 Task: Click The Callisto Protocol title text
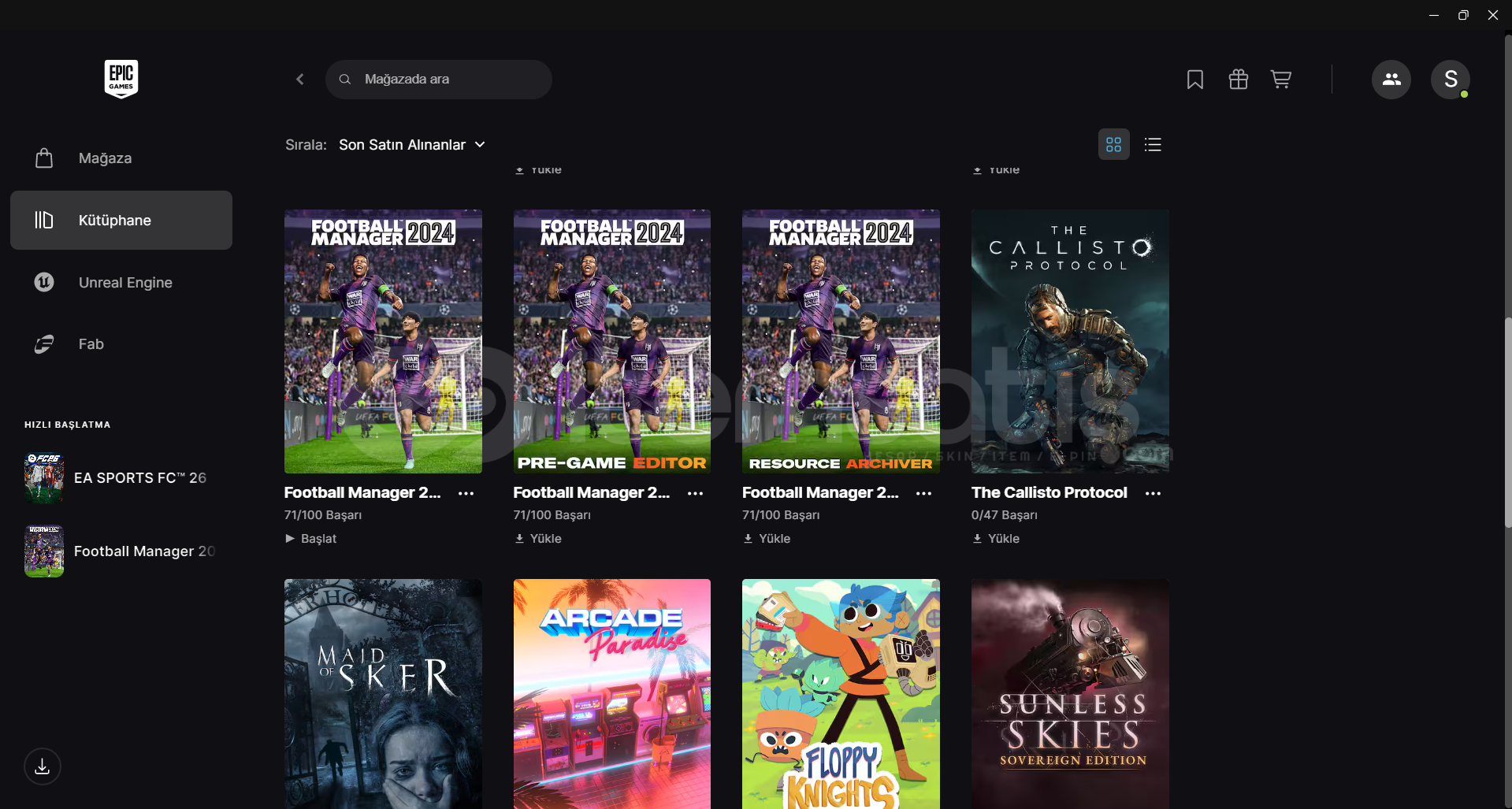(x=1049, y=492)
